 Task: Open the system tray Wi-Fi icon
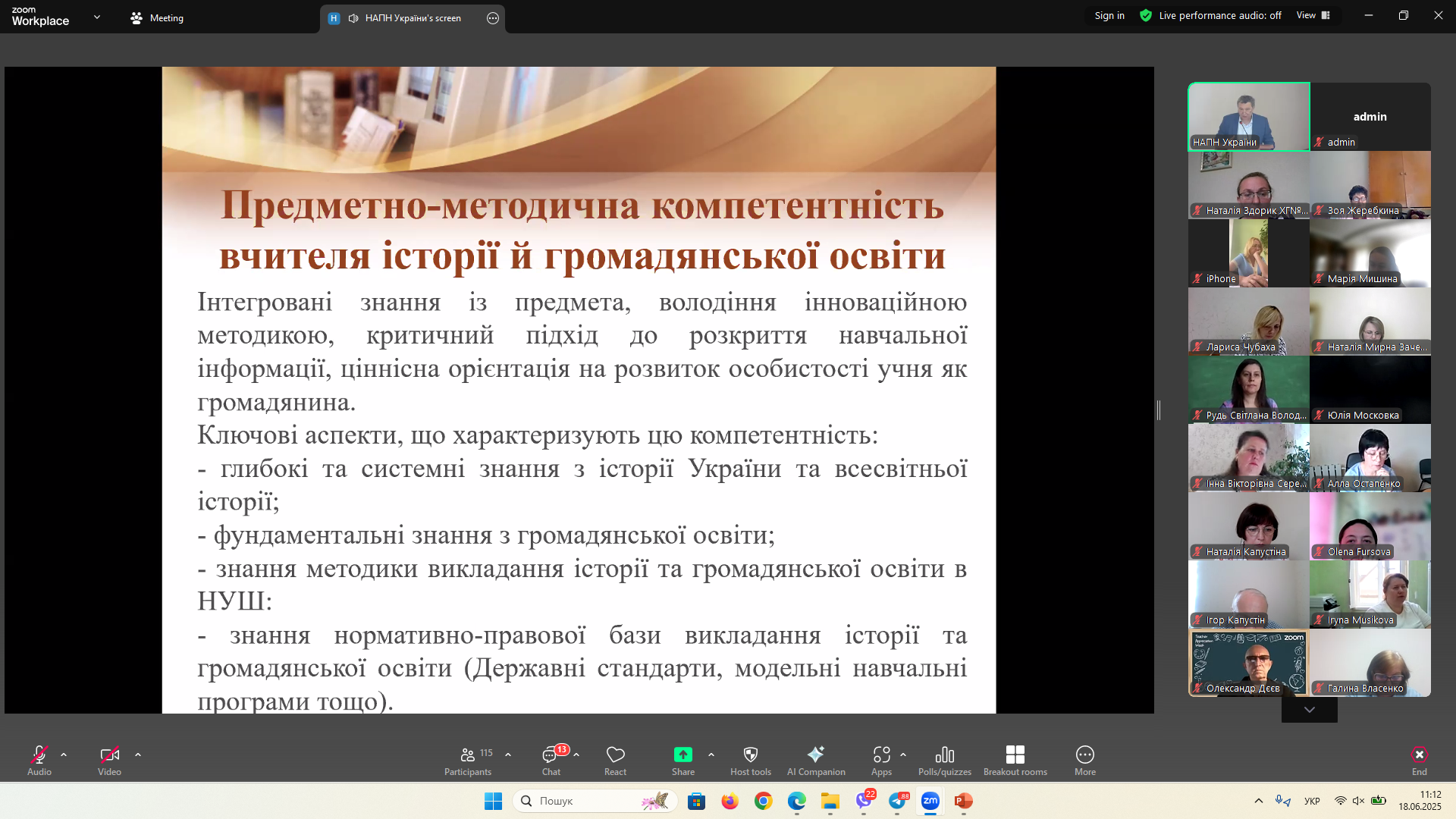pos(1341,801)
